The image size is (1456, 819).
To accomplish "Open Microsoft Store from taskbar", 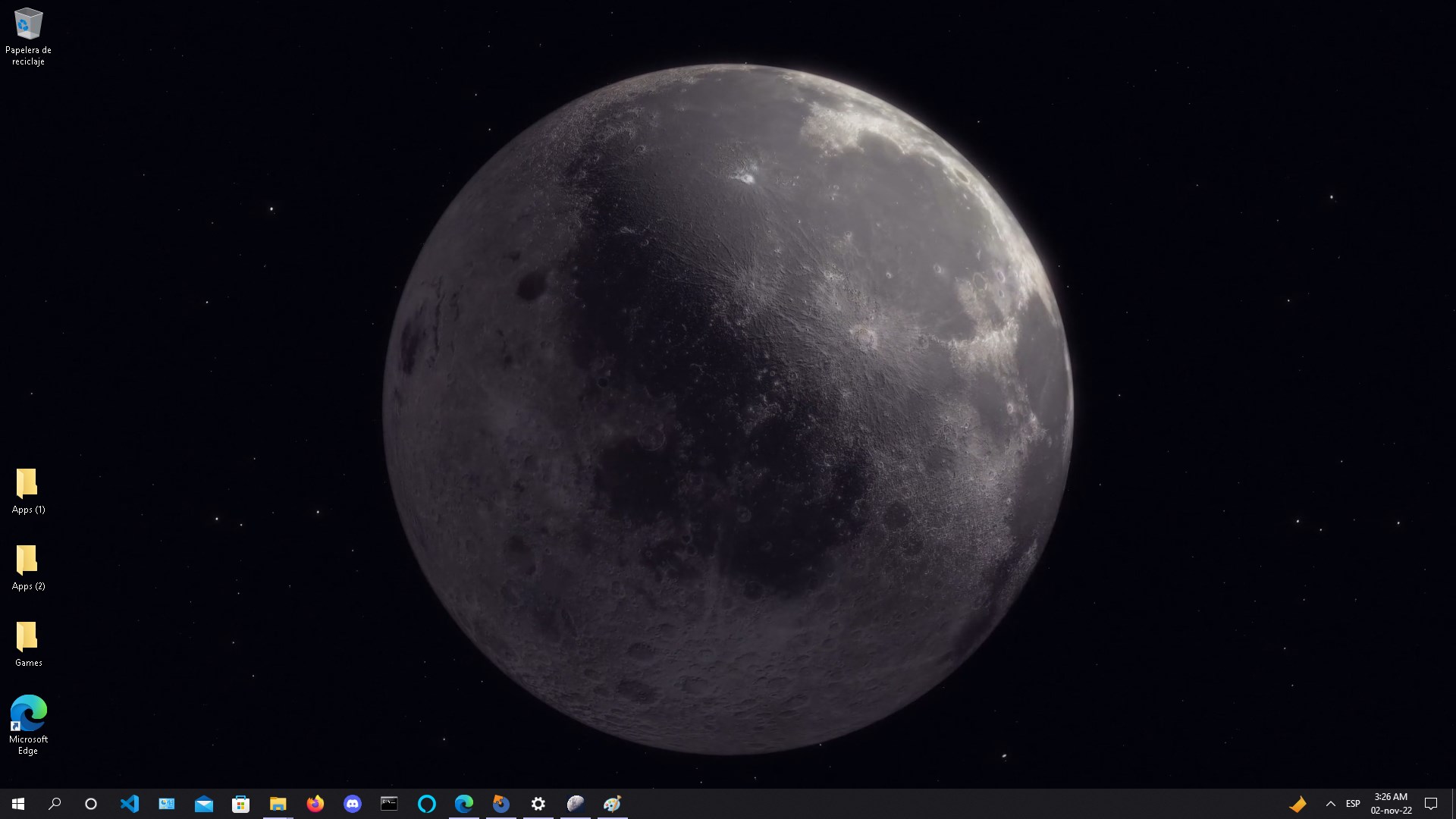I will point(240,804).
